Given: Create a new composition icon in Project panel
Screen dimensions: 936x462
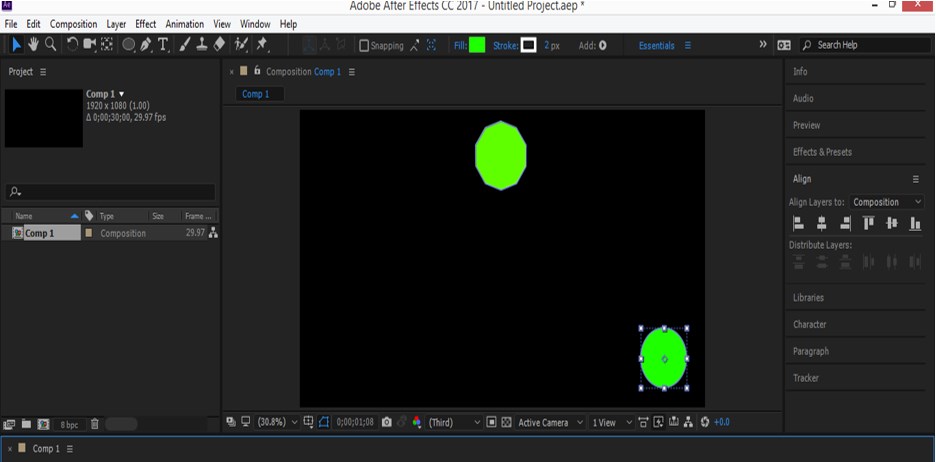Looking at the screenshot, I should point(44,424).
